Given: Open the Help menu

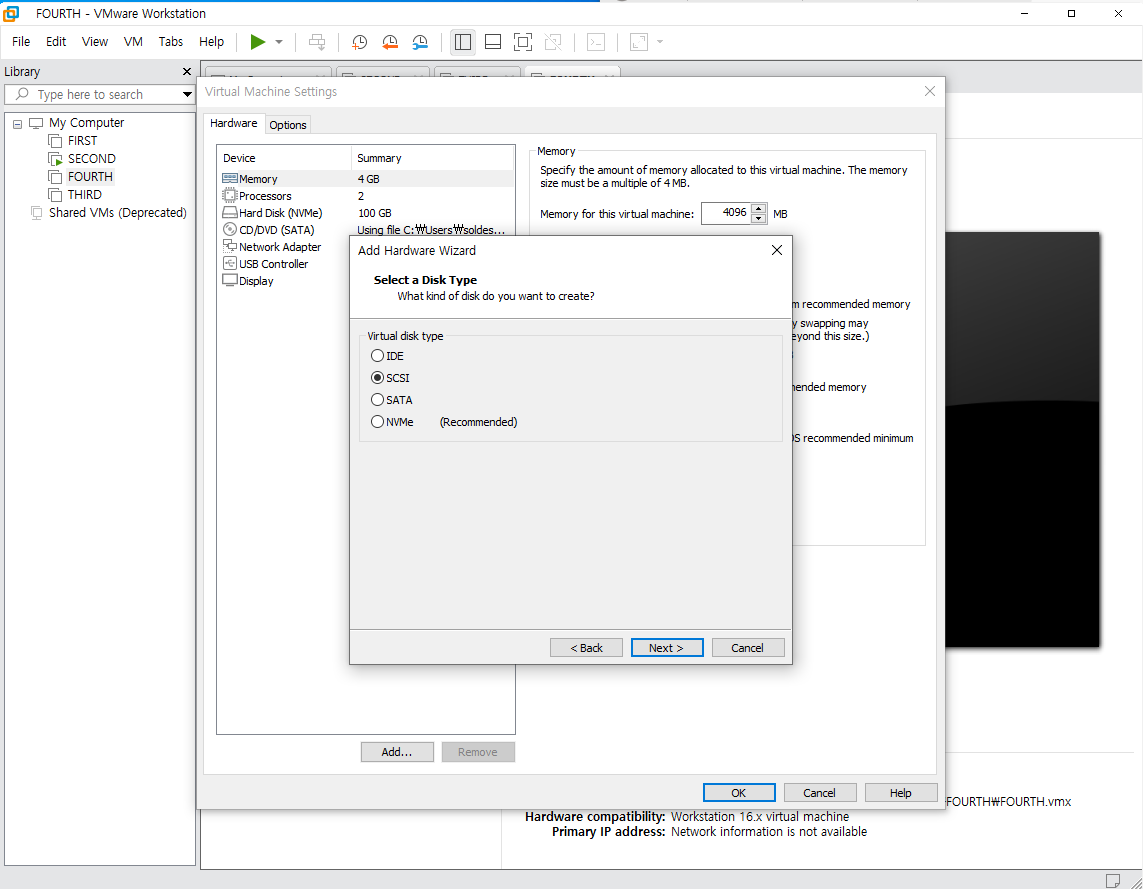Looking at the screenshot, I should click(211, 42).
